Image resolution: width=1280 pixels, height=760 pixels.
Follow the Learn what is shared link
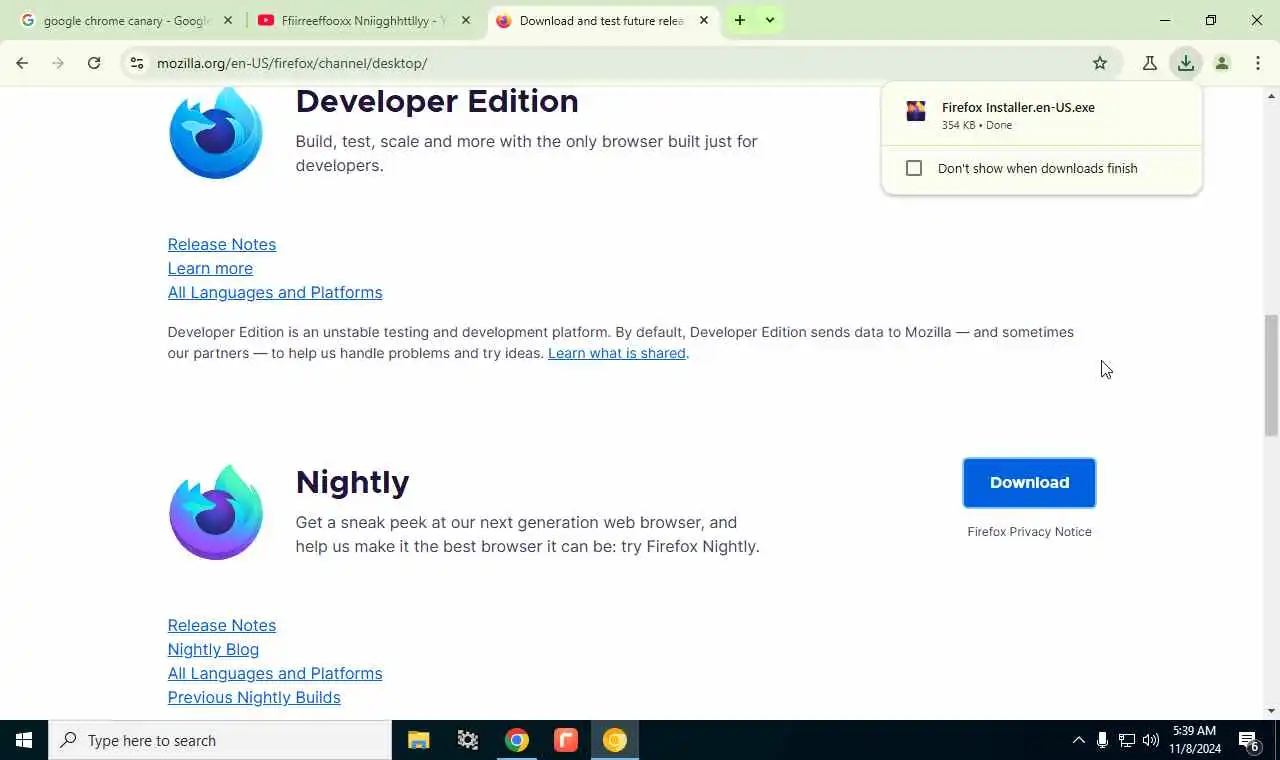[x=617, y=353]
